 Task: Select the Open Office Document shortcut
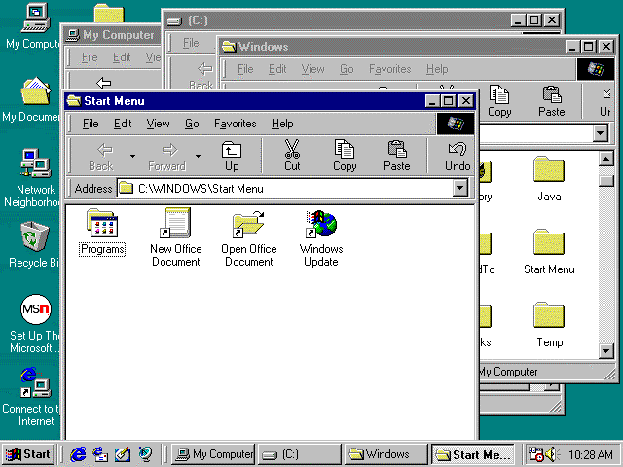[x=248, y=224]
